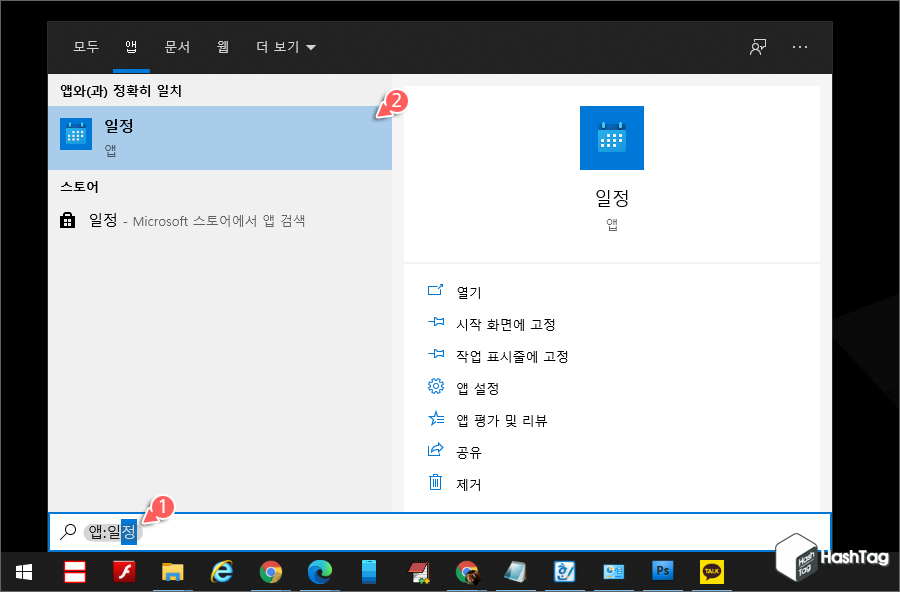Open the ... options menu top right
Viewport: 900px width, 592px height.
800,46
